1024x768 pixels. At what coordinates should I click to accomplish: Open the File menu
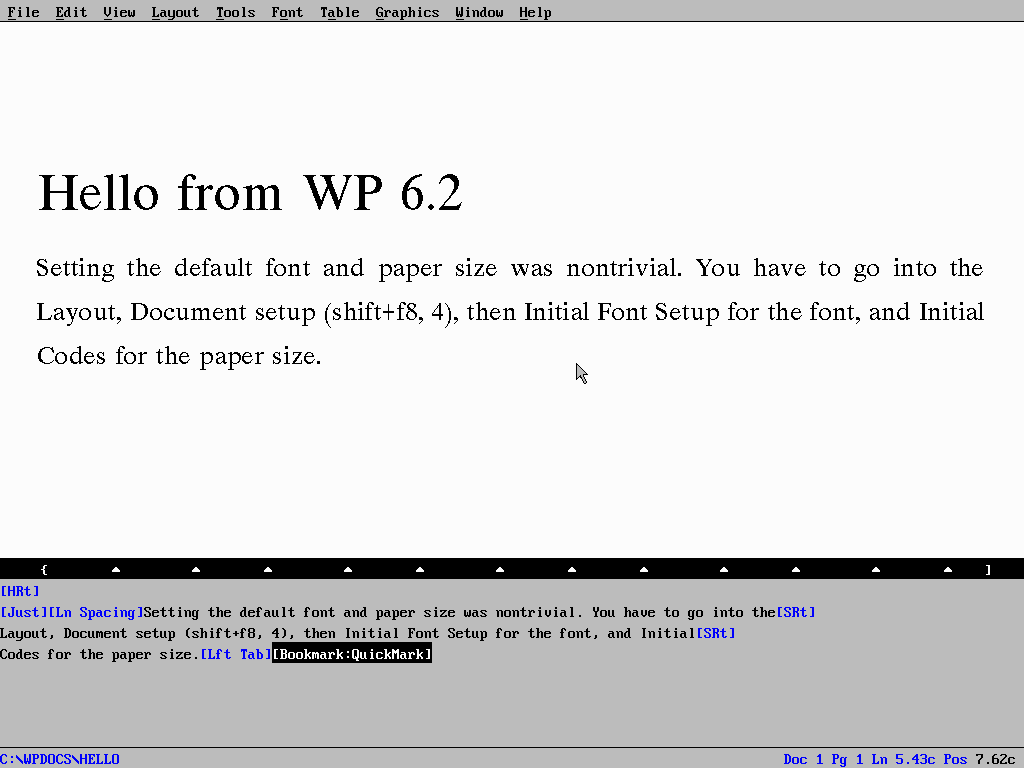click(x=23, y=12)
